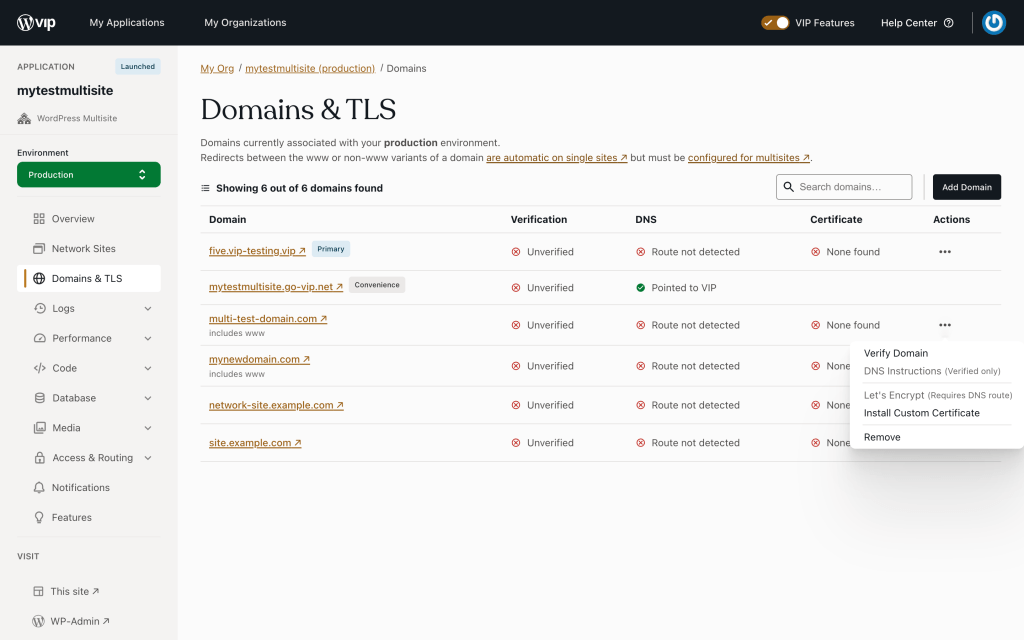The height and width of the screenshot is (640, 1024).
Task: Click the Help Center link
Action: coord(917,23)
